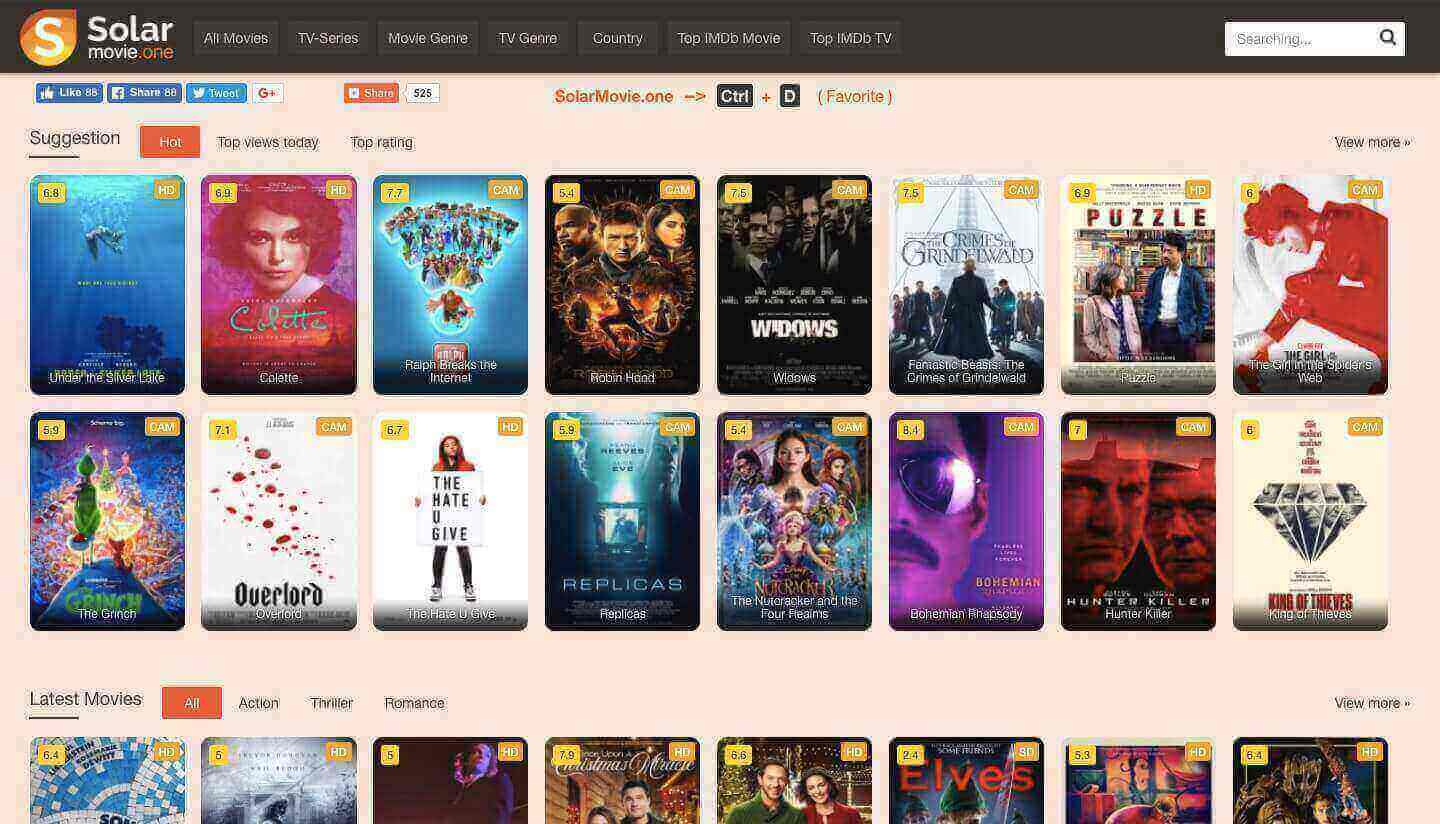The image size is (1440, 824).
Task: Click View more in Suggestion section
Action: click(1372, 142)
